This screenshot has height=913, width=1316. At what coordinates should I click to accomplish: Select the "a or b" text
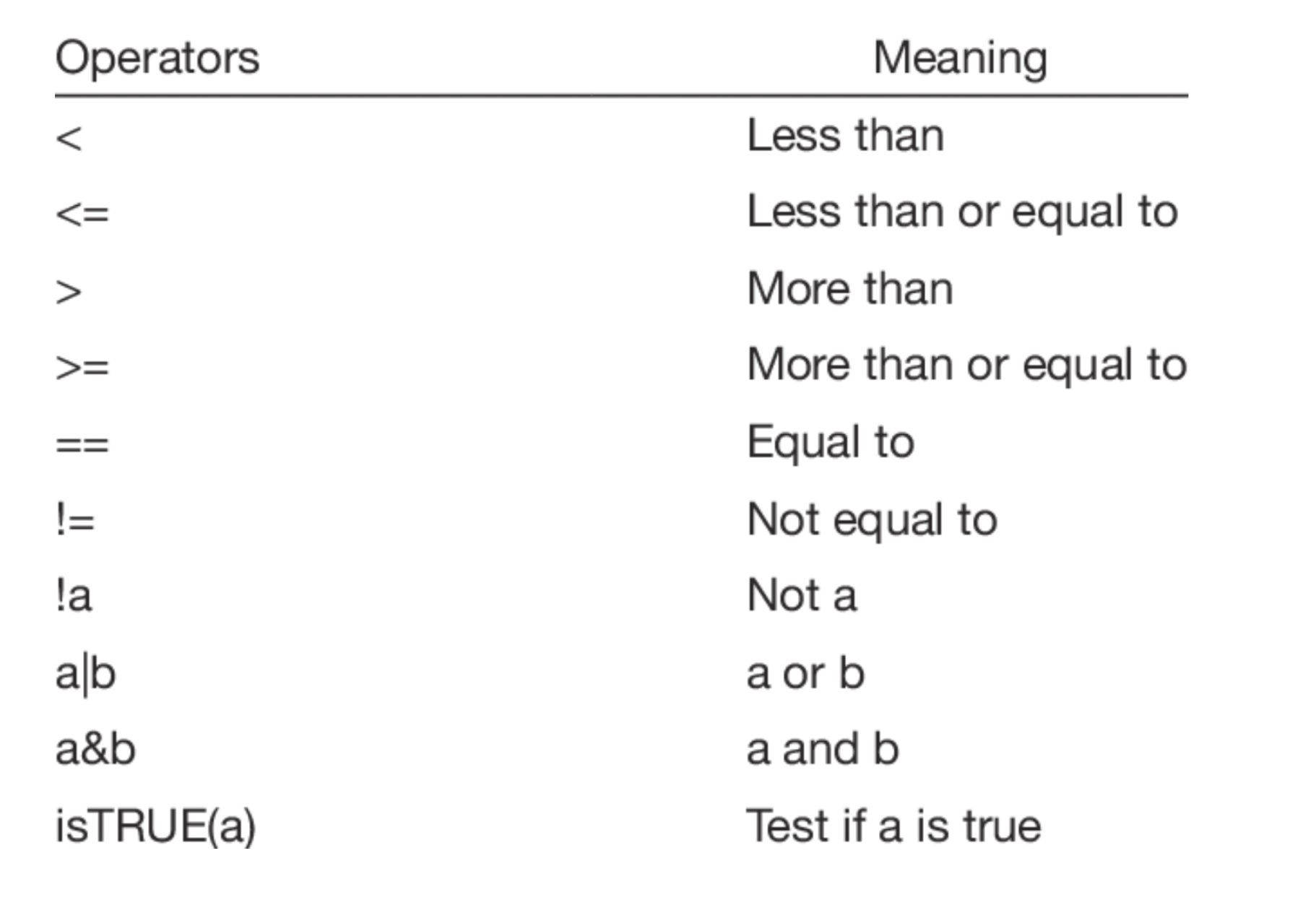point(805,674)
